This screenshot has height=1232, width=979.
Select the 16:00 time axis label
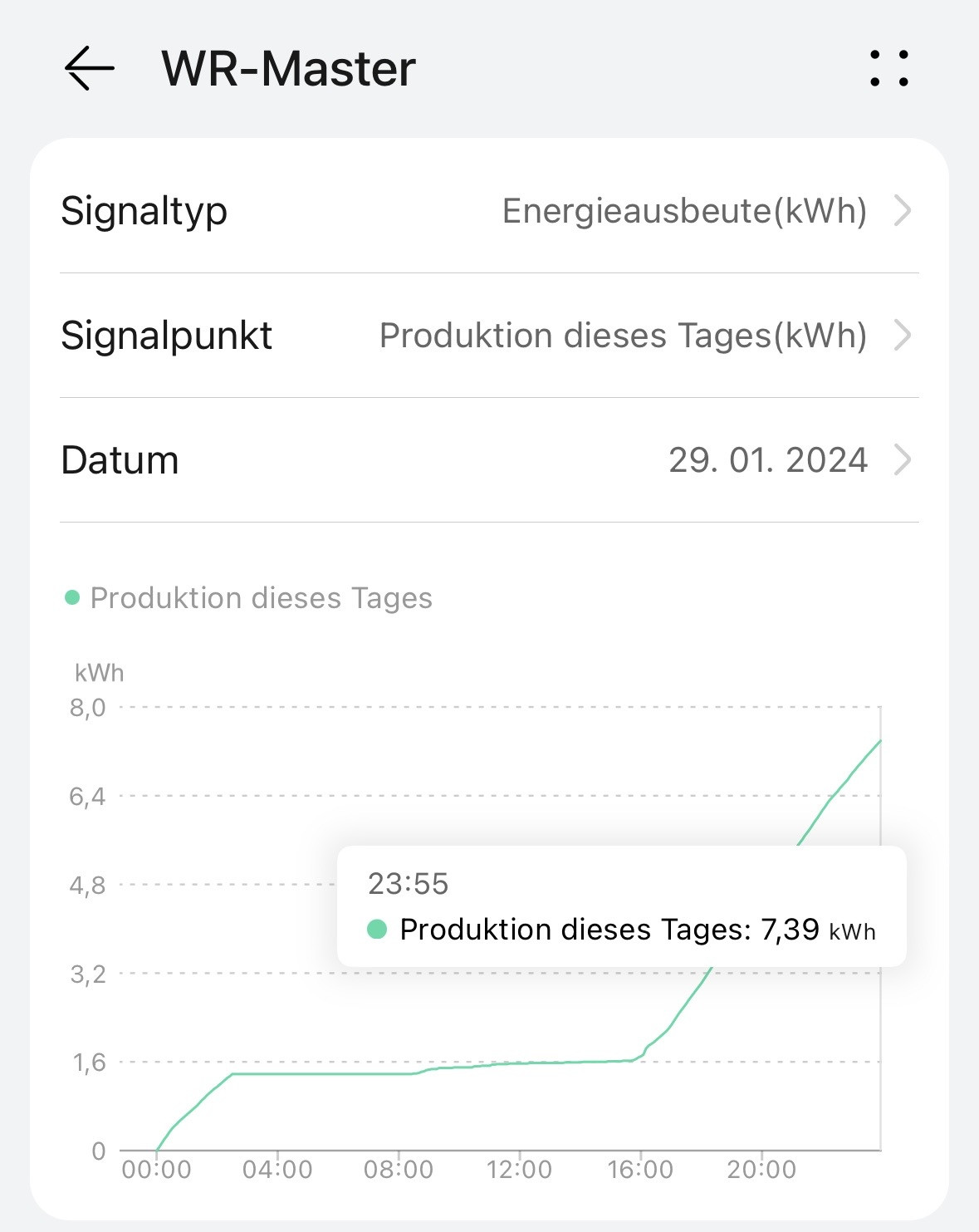click(x=640, y=1170)
